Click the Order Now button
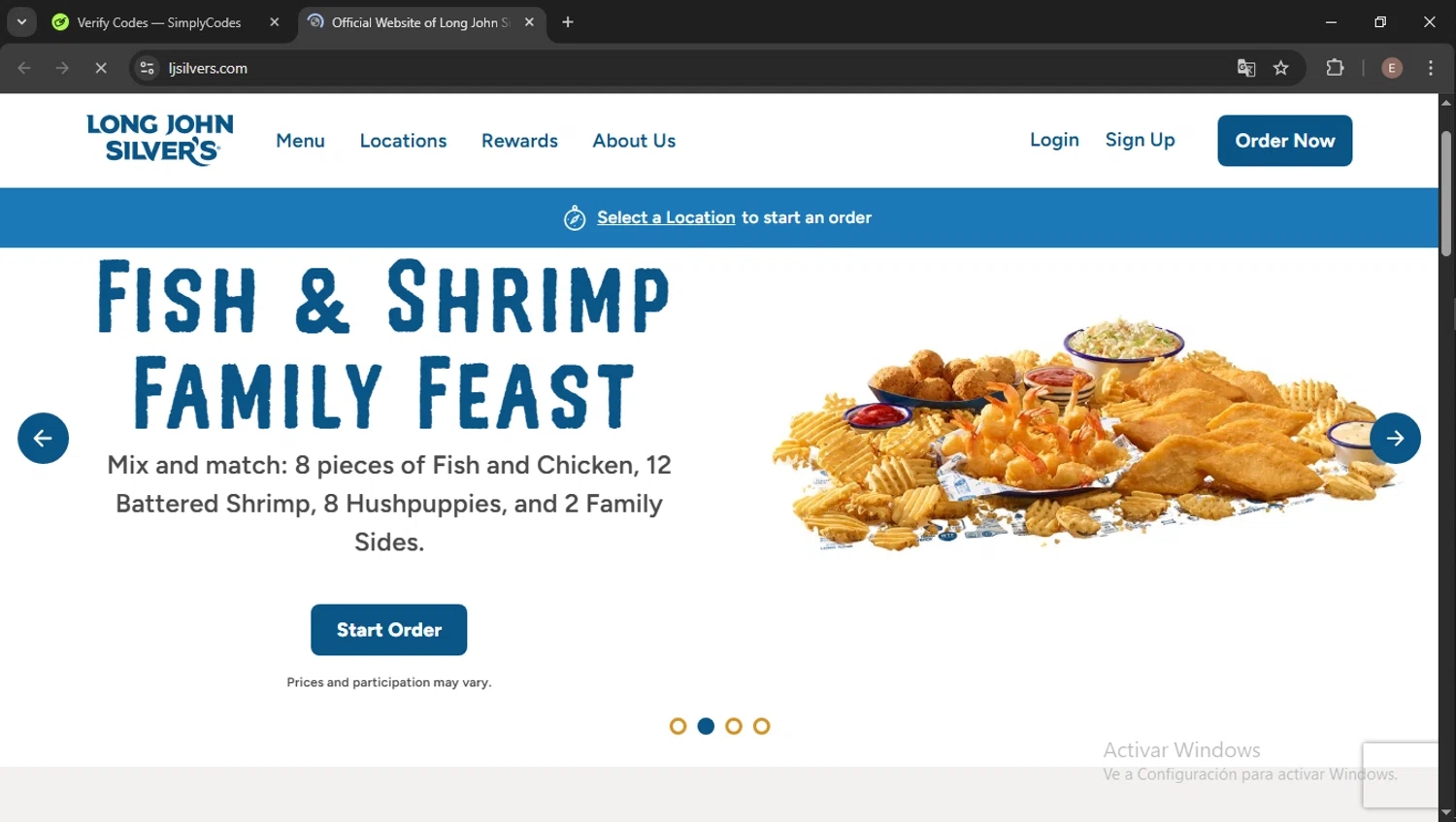Screen dimensions: 1456x822 tap(1284, 141)
